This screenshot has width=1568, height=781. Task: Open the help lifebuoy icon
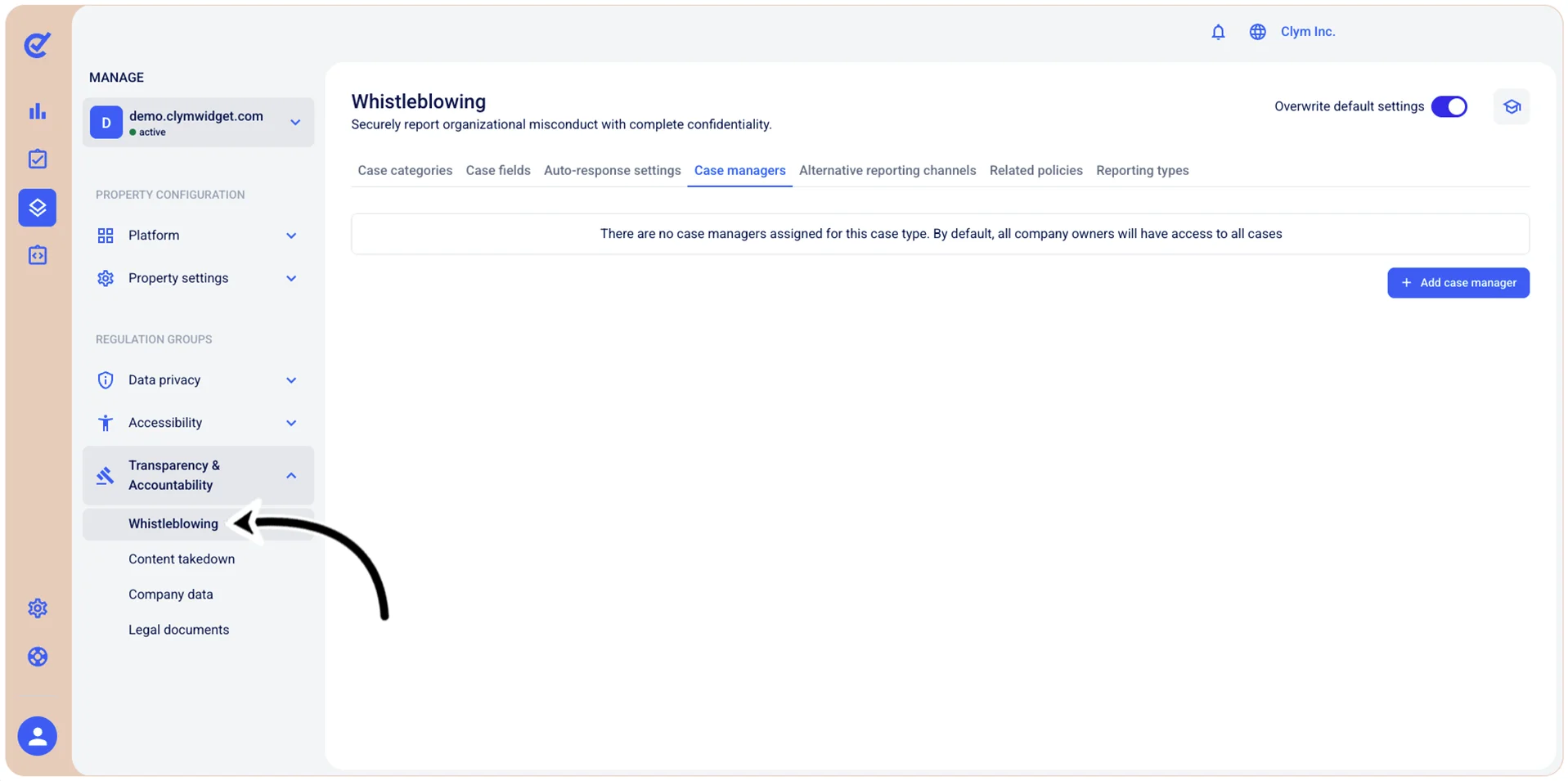[x=38, y=657]
